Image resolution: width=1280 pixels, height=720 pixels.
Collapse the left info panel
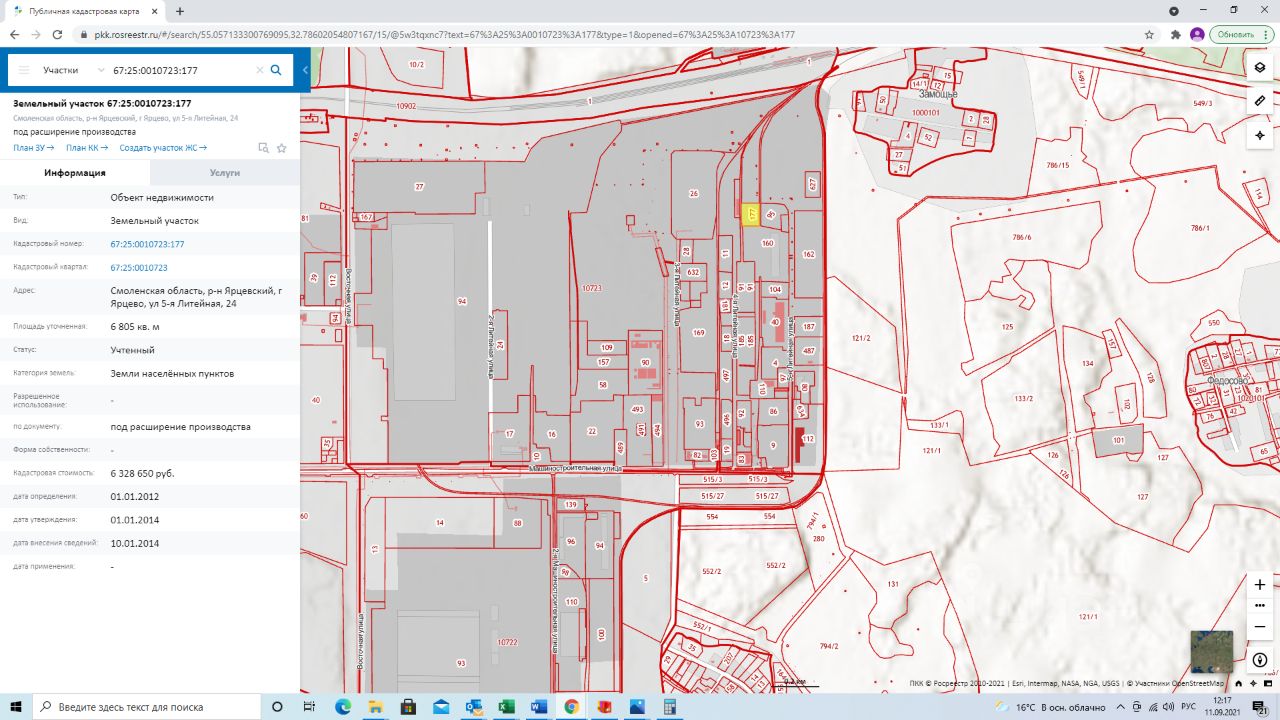305,71
